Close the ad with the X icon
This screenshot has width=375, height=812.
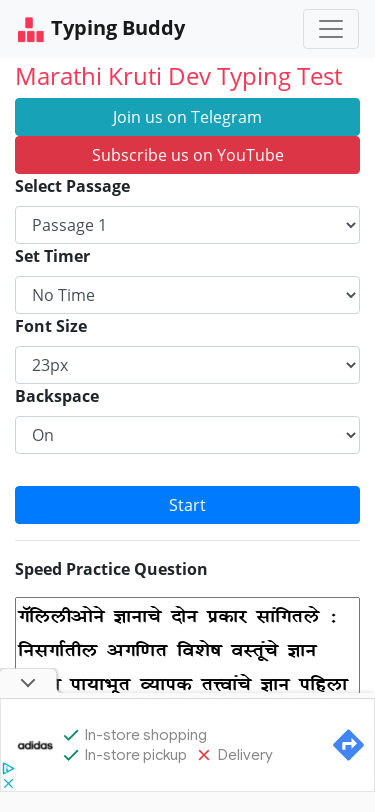8,783
